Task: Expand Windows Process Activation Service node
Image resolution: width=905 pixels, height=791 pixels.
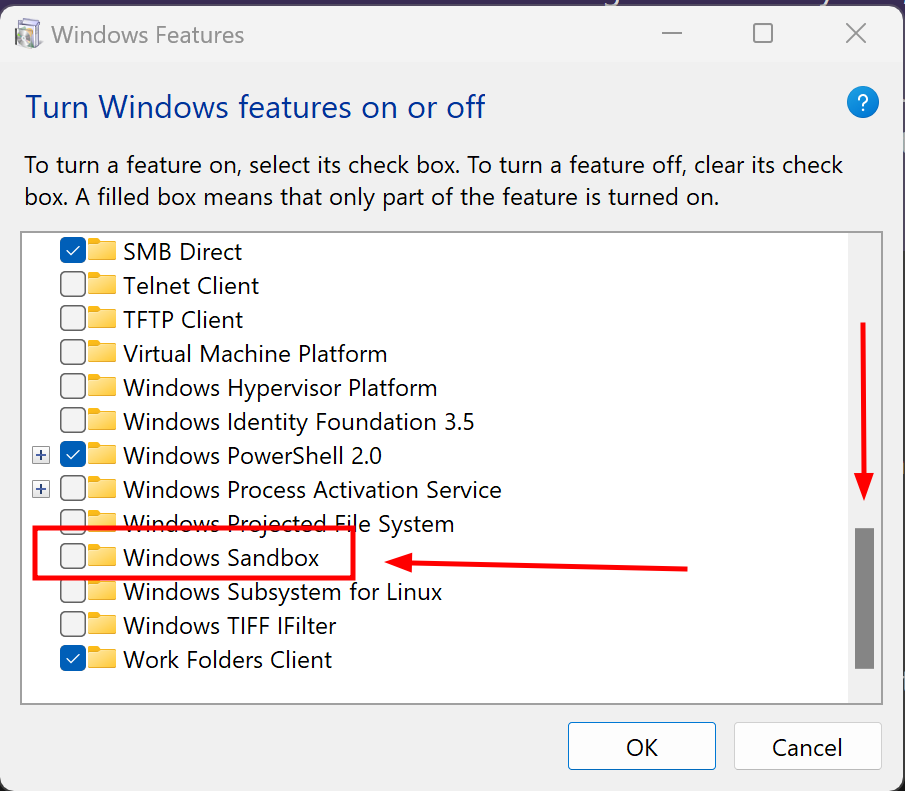Action: point(40,490)
